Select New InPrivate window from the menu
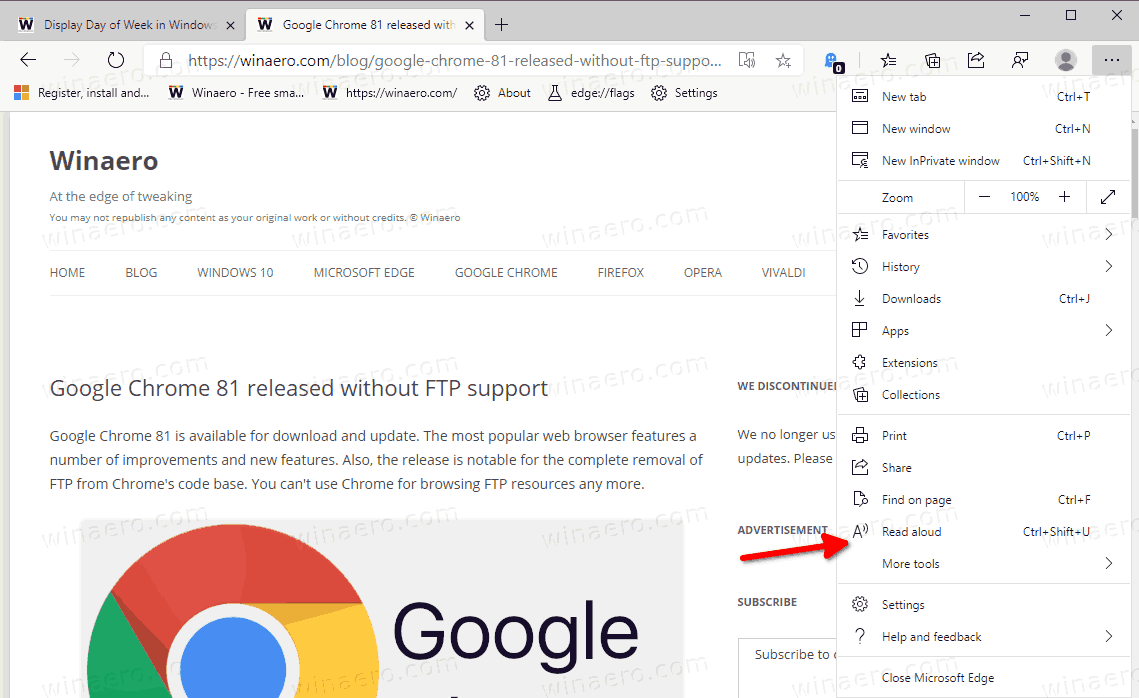The height and width of the screenshot is (698, 1139). pyautogui.click(x=940, y=160)
